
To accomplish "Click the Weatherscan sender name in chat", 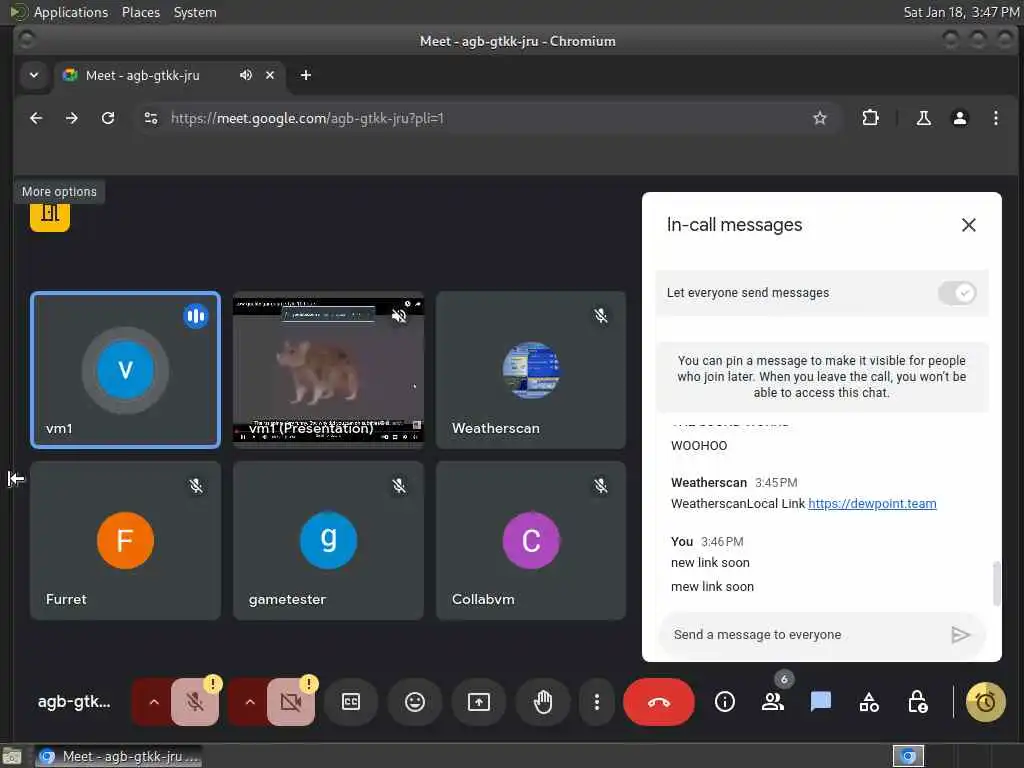I will coord(709,483).
